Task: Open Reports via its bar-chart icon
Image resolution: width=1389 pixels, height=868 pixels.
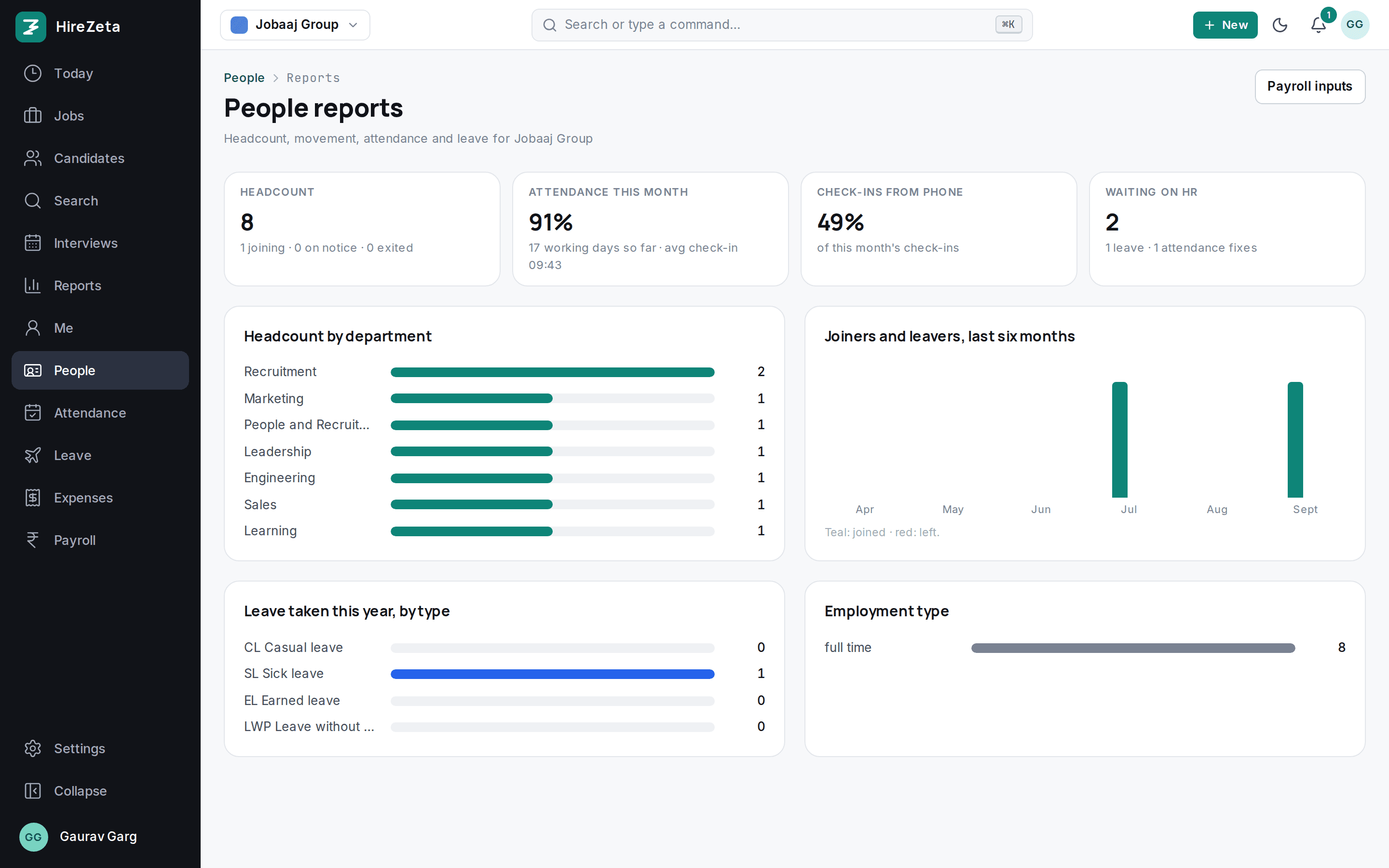Action: click(33, 286)
